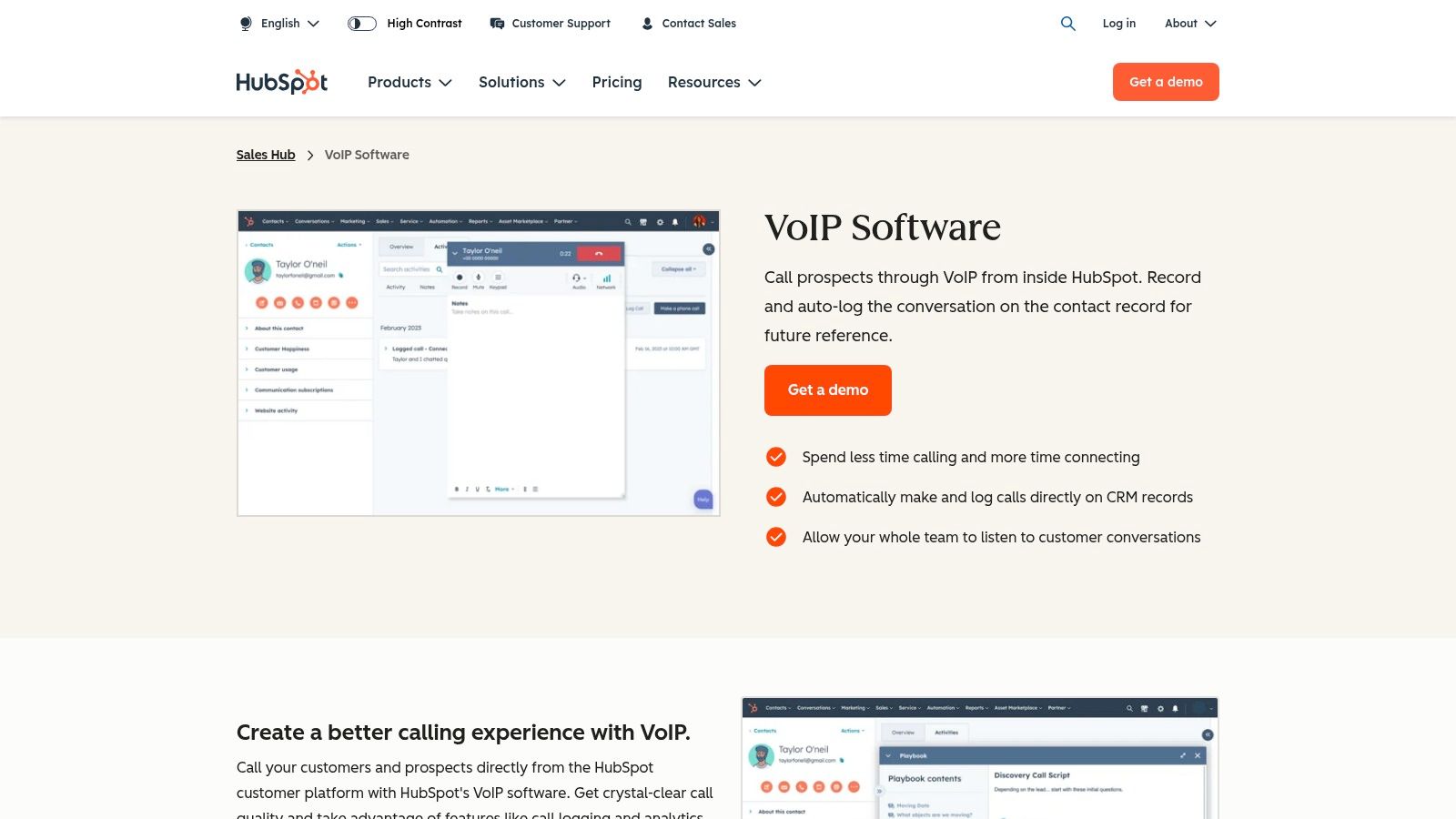Expand the About dropdown
This screenshot has height=819, width=1456.
1190,24
